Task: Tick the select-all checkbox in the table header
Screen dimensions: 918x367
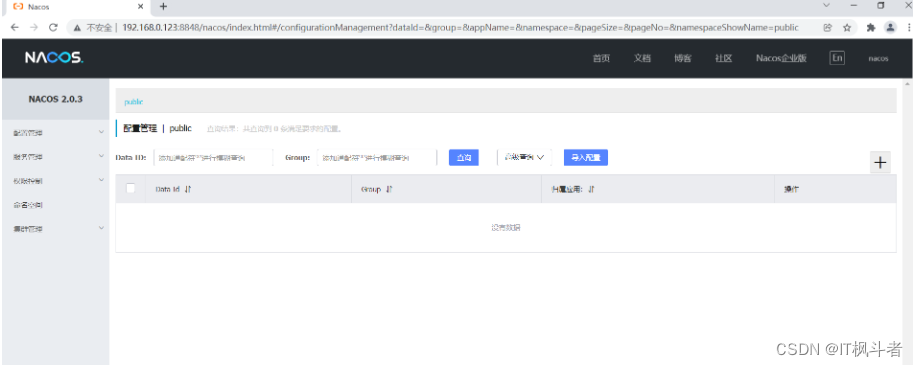Action: tap(131, 188)
